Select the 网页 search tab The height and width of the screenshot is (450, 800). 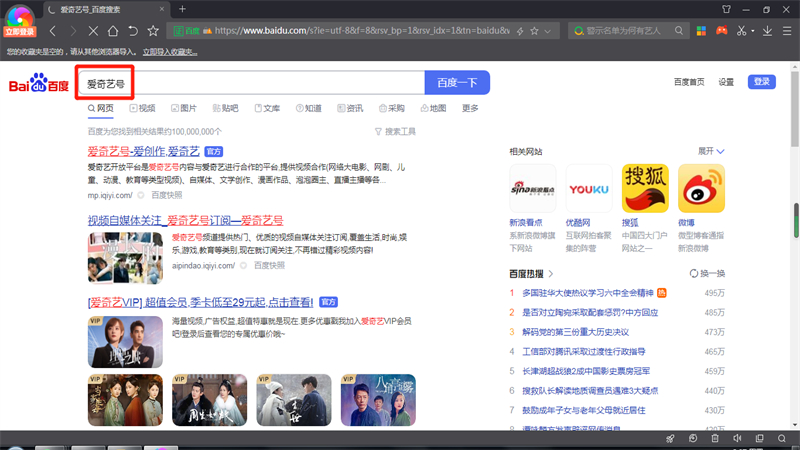click(101, 108)
